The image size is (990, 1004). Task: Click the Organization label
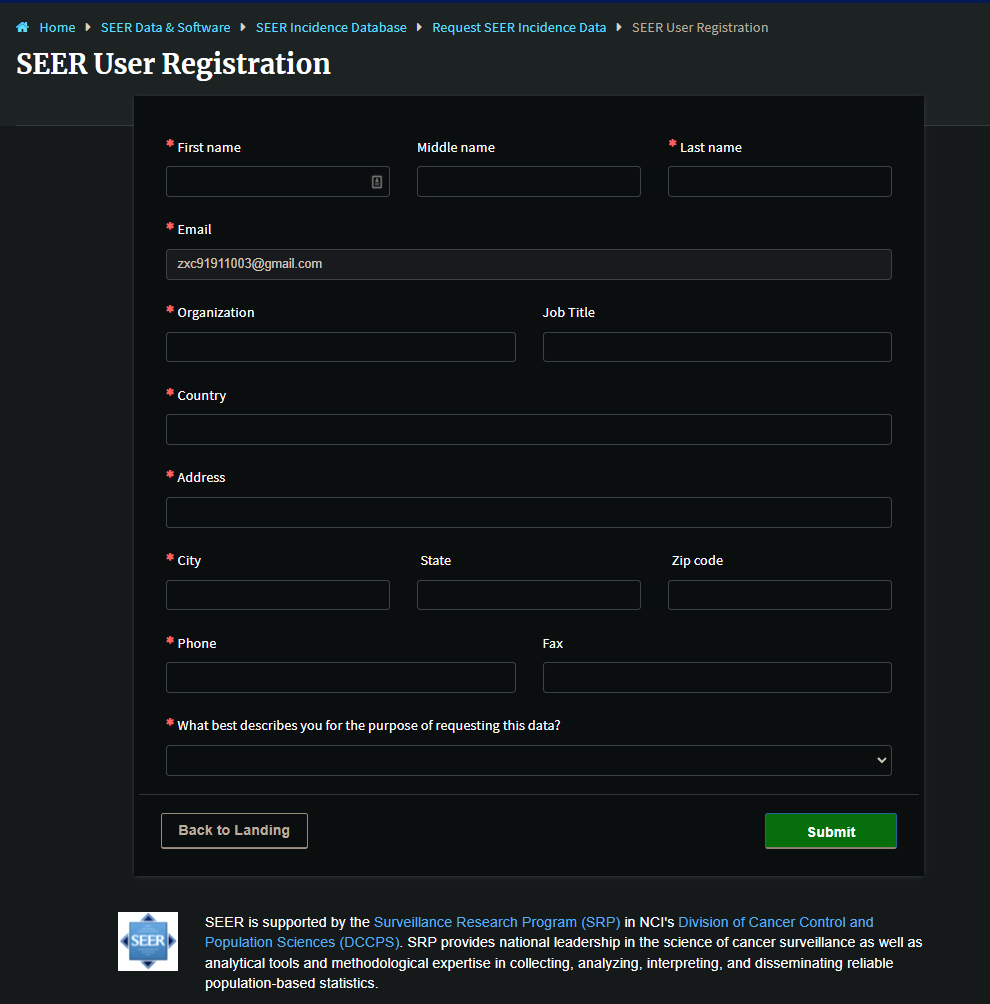pyautogui.click(x=216, y=312)
